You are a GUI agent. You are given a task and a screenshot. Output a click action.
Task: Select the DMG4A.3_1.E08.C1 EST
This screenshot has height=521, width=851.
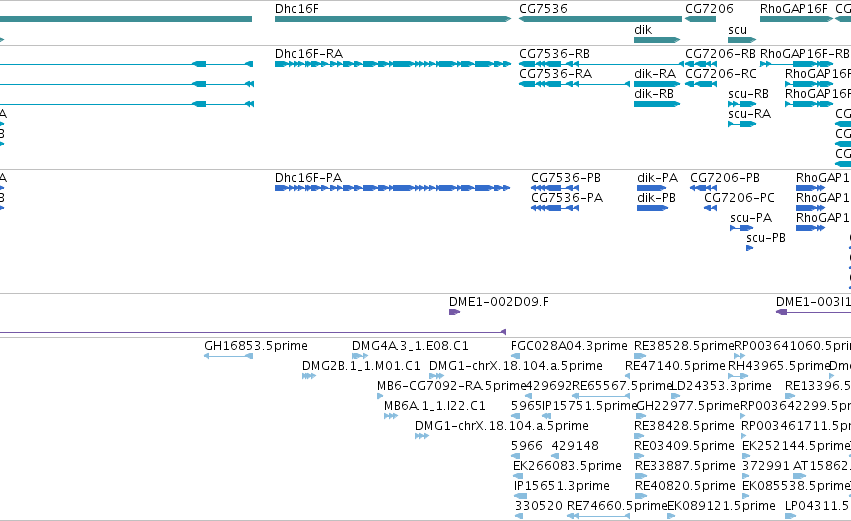[360, 357]
